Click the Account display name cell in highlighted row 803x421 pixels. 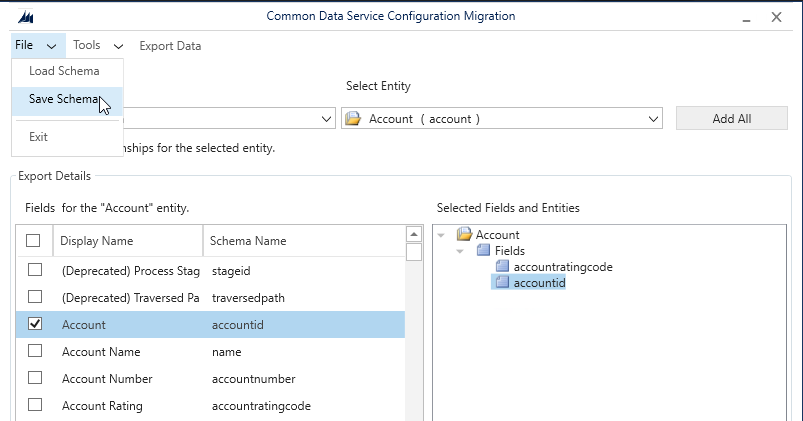click(x=83, y=325)
